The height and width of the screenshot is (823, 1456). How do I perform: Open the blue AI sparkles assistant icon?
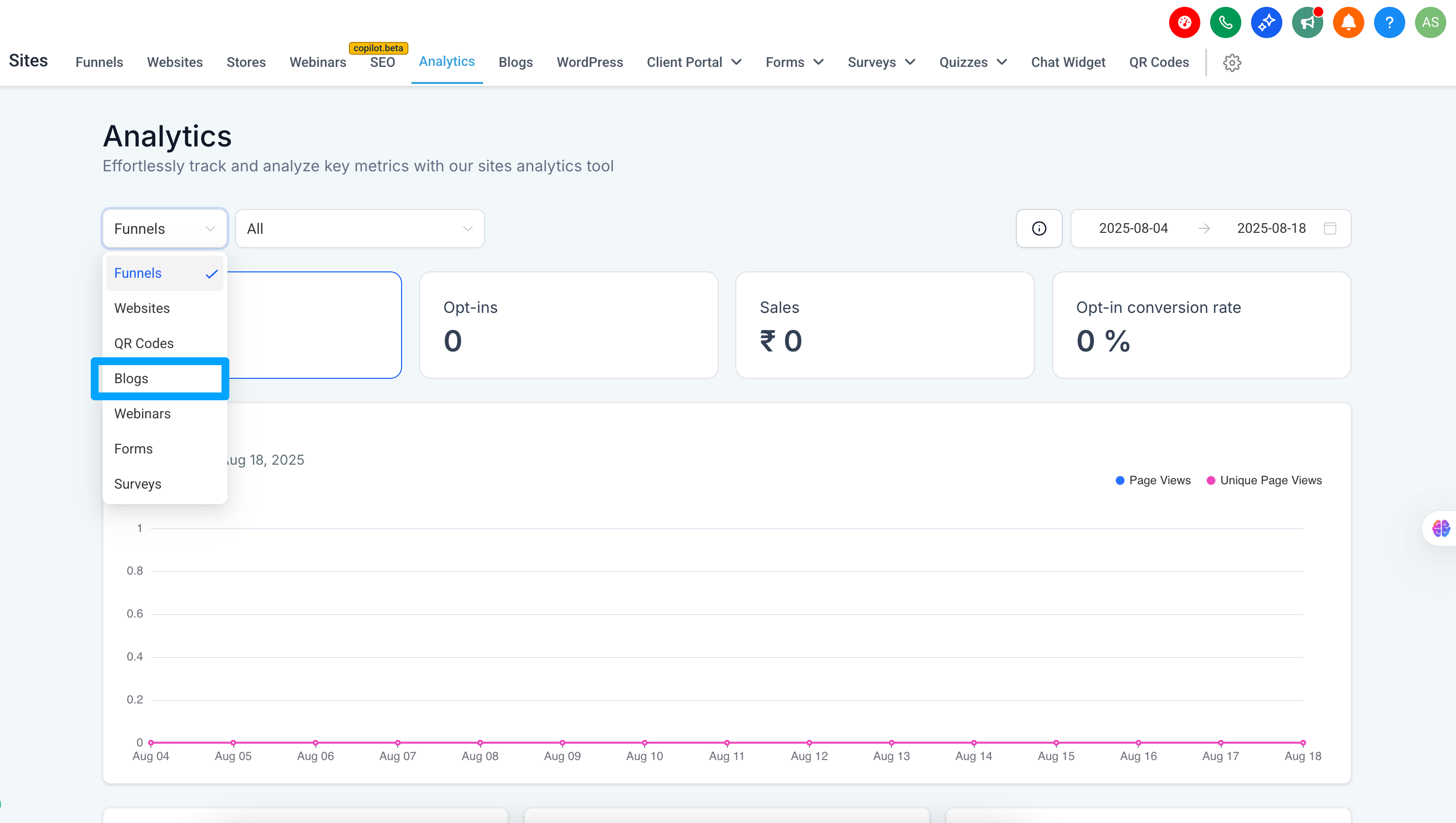click(1266, 22)
